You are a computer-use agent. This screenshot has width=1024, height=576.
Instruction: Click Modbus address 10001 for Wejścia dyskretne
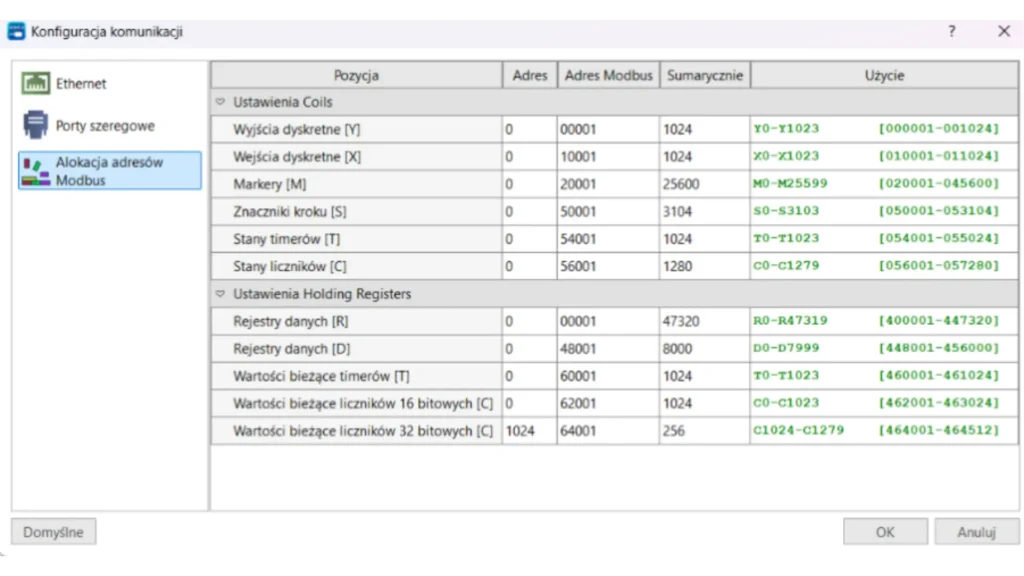(608, 157)
